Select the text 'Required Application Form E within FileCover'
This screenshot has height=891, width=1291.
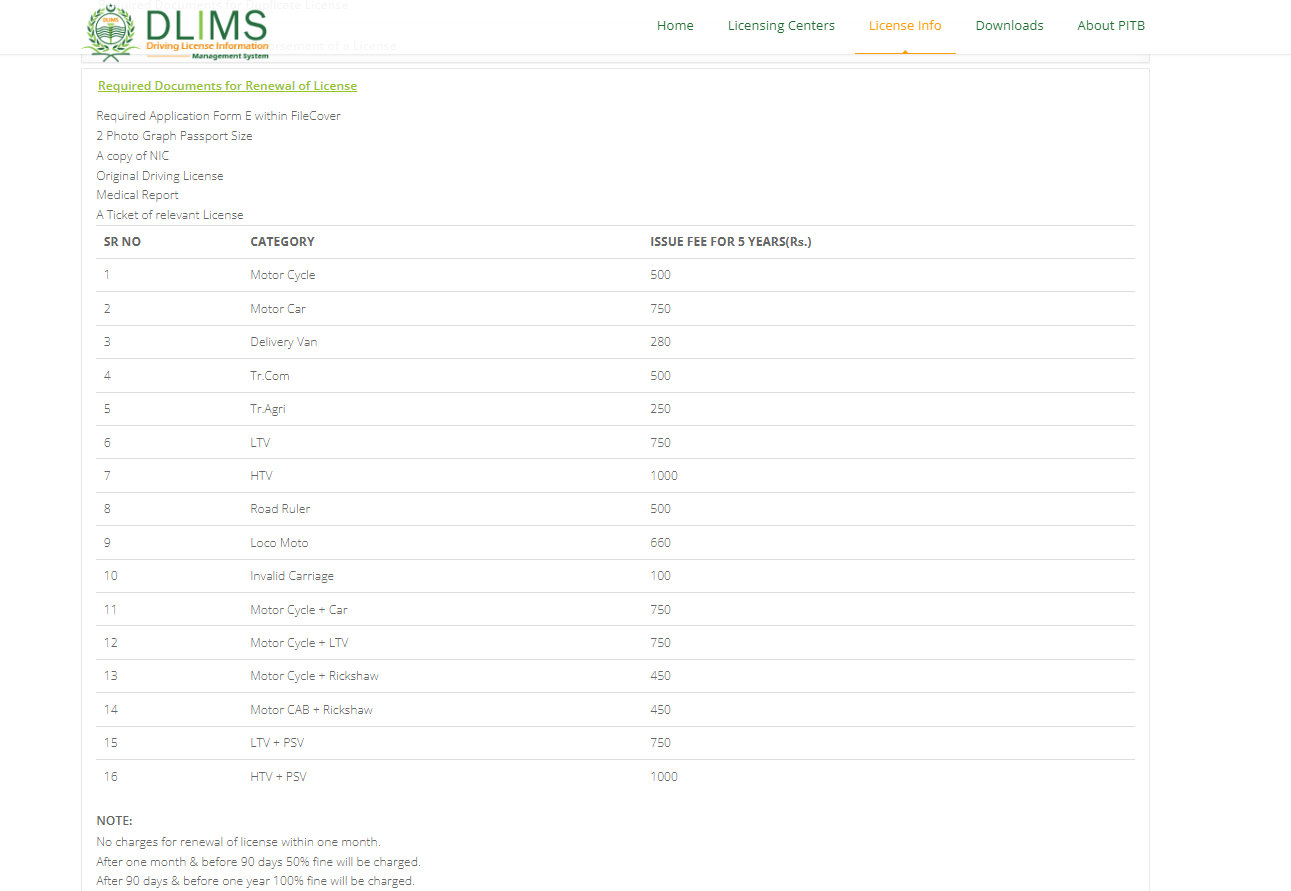click(218, 116)
